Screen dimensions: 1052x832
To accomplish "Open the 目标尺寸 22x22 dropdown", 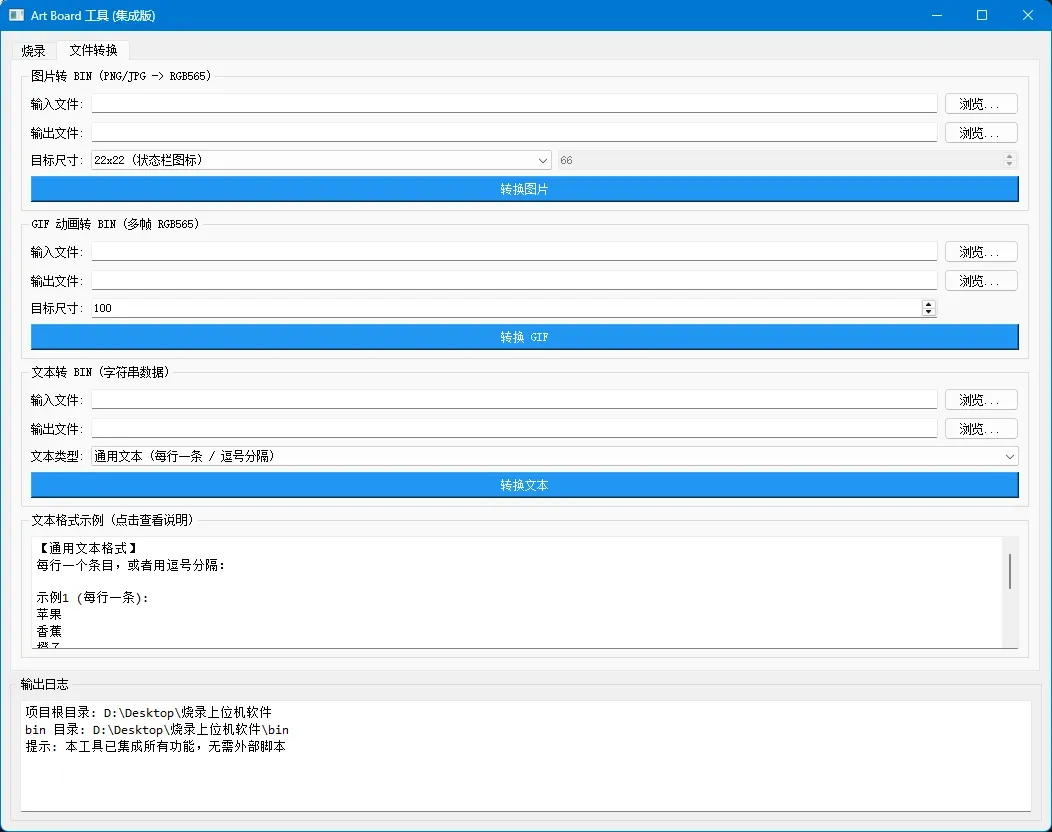I will tap(321, 160).
